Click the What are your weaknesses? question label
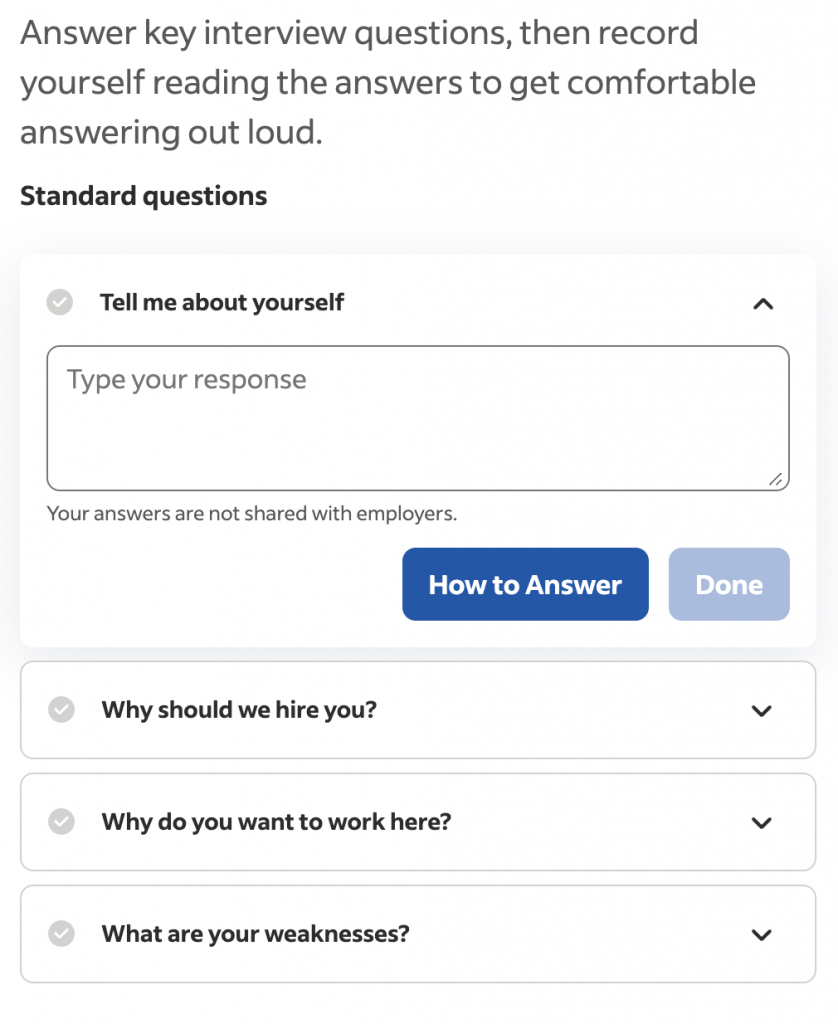This screenshot has width=838, height=1024. 254,934
